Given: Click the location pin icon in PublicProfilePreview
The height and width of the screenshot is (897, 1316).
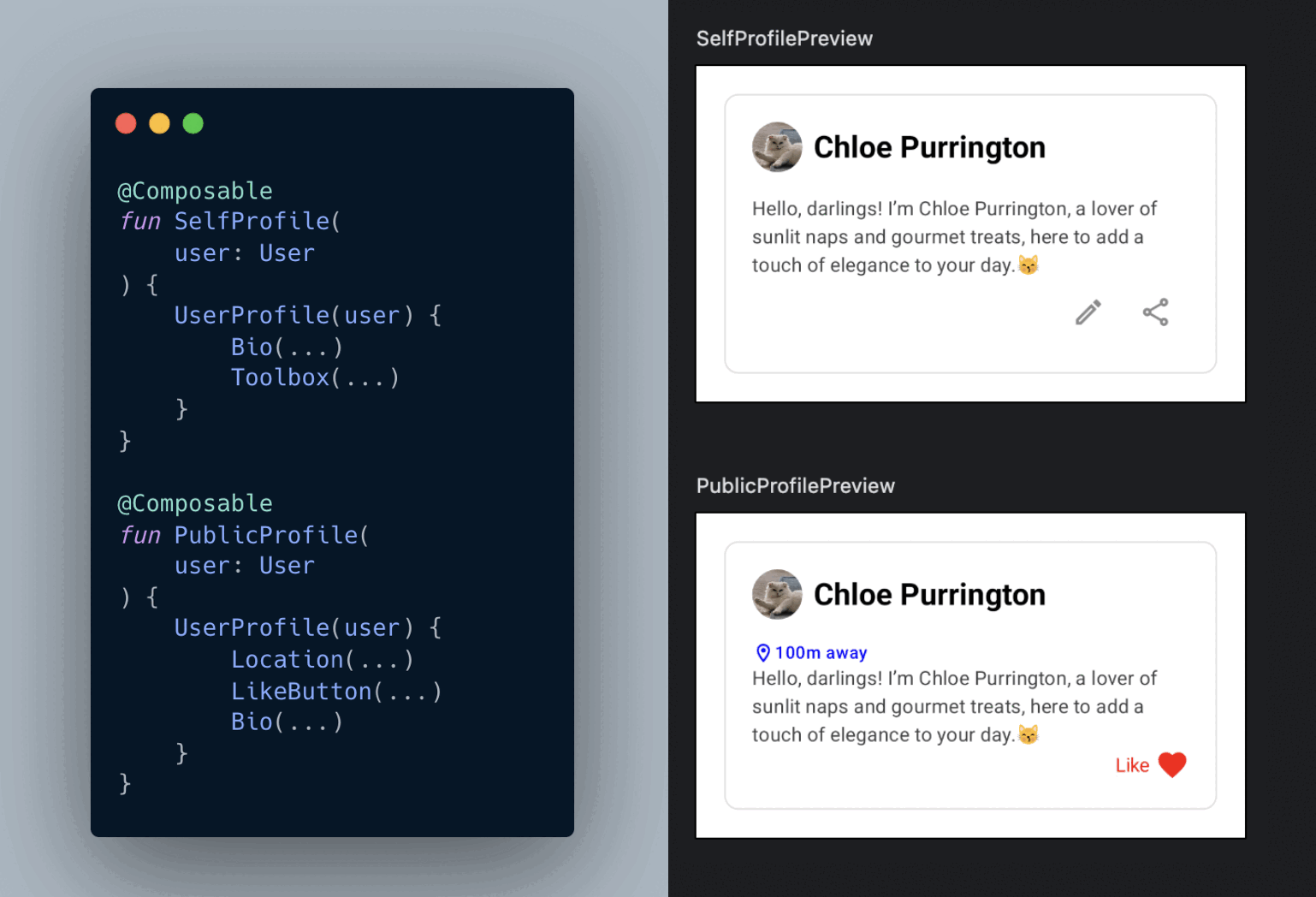Looking at the screenshot, I should [762, 652].
